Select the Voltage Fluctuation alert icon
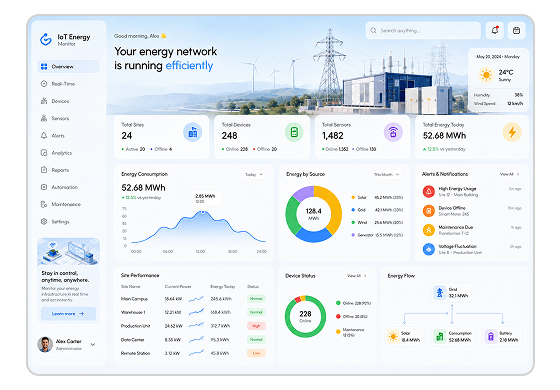Viewport: 560px width, 390px height. 429,249
